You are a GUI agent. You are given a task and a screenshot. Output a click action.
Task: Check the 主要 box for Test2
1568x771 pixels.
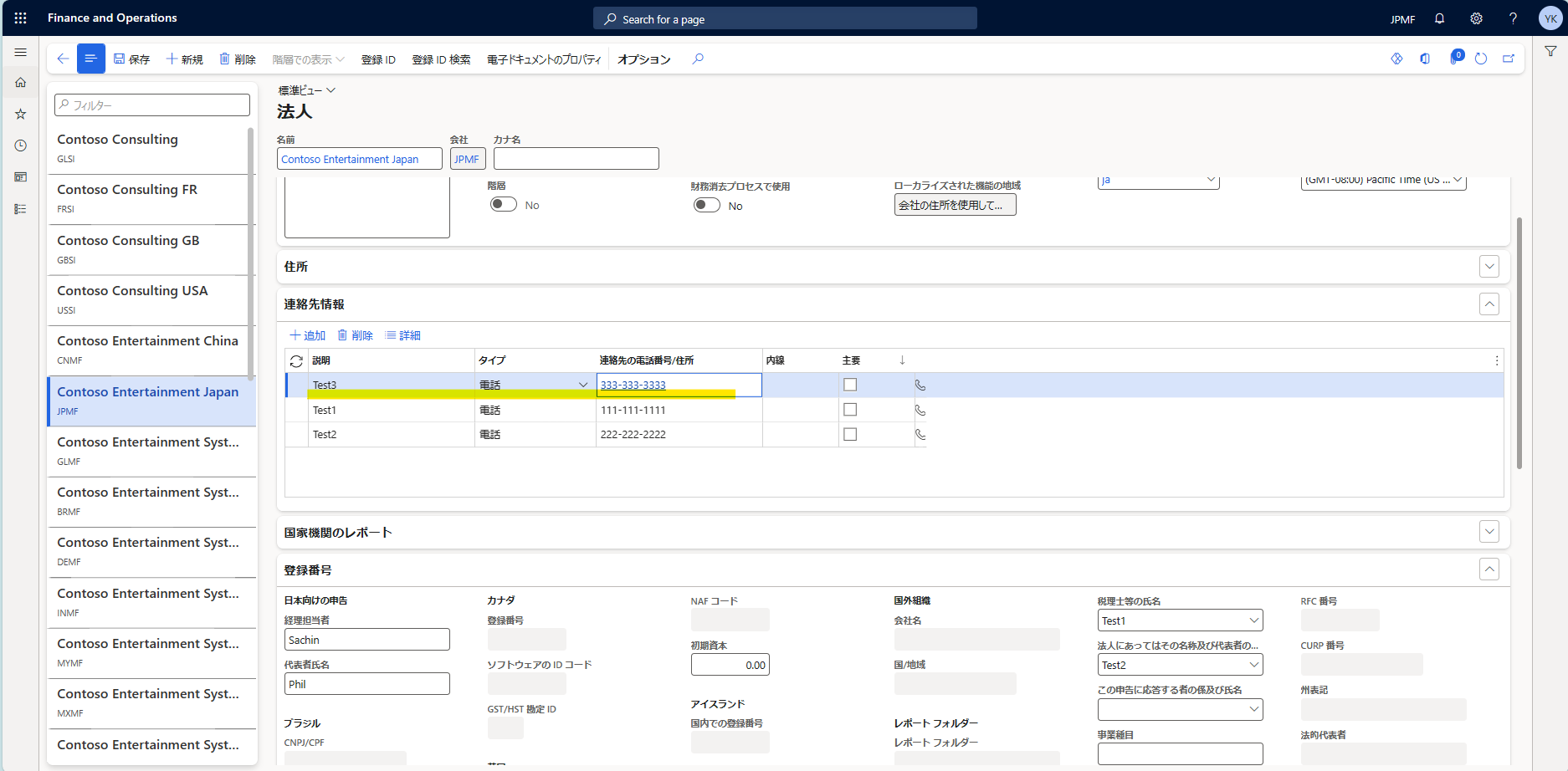coord(850,434)
